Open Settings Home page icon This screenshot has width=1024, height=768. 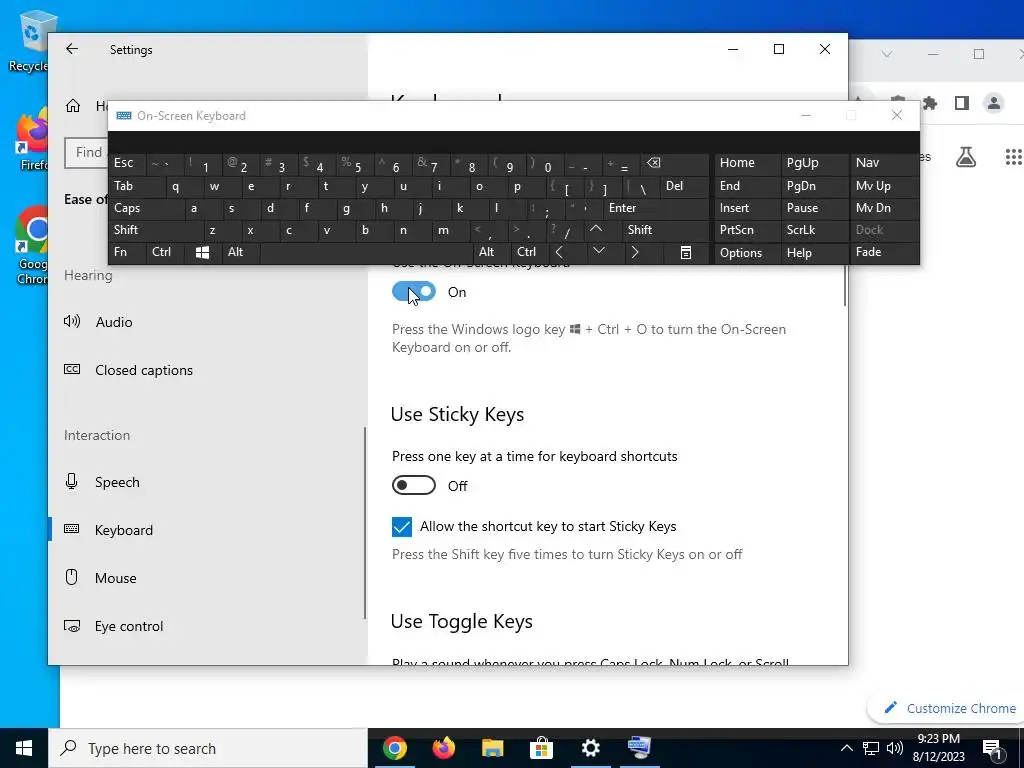[72, 106]
